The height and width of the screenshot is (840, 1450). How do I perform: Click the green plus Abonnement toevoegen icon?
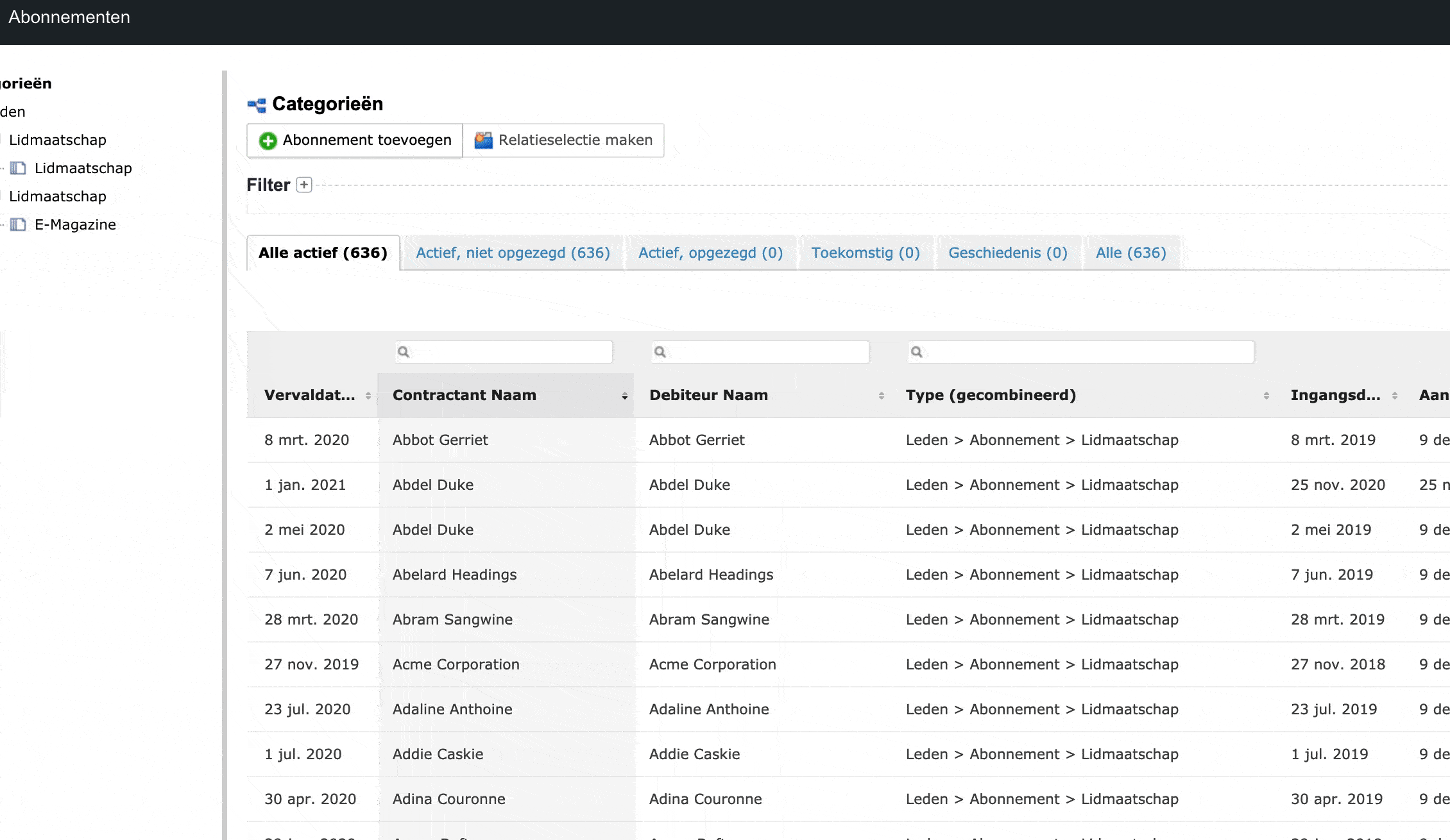[268, 140]
